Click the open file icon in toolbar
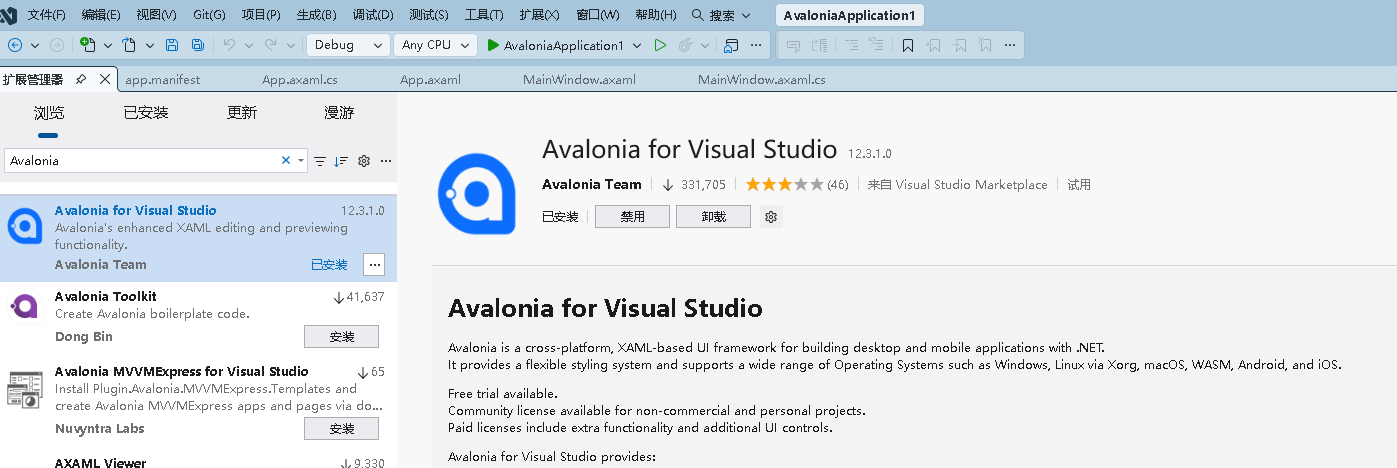Screen dimensions: 1397x468 tap(129, 45)
